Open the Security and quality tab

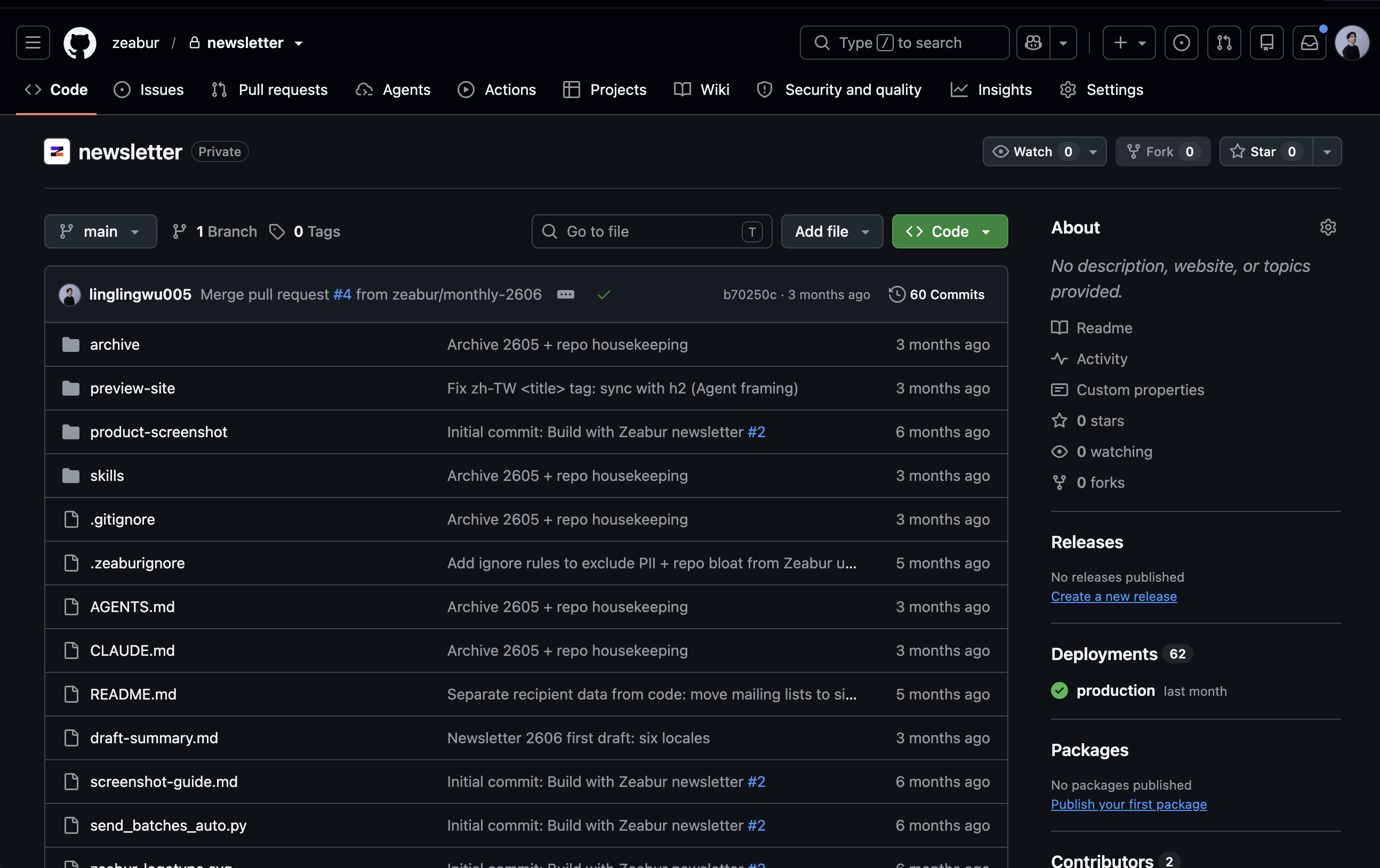[x=839, y=90]
